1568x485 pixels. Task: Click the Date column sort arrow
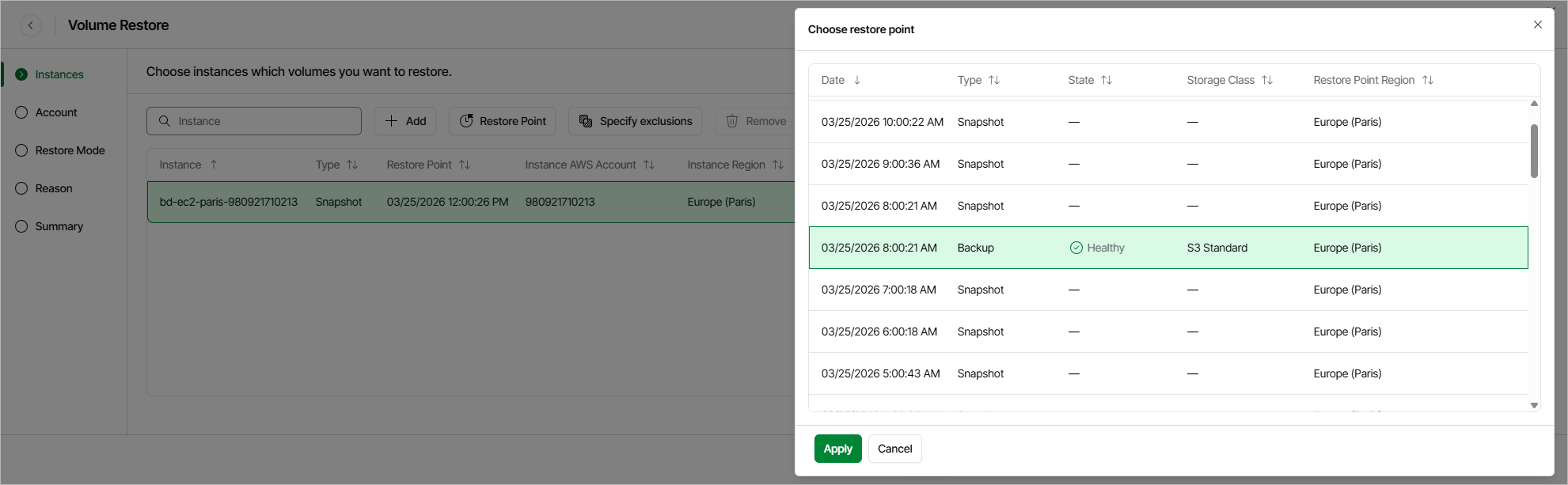857,80
